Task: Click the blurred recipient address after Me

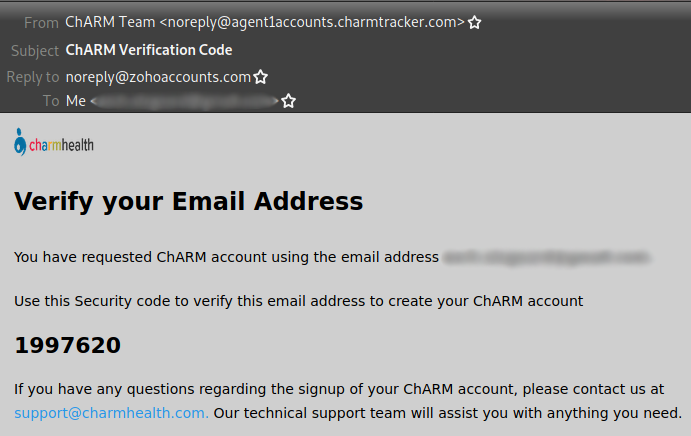Action: pyautogui.click(x=184, y=101)
